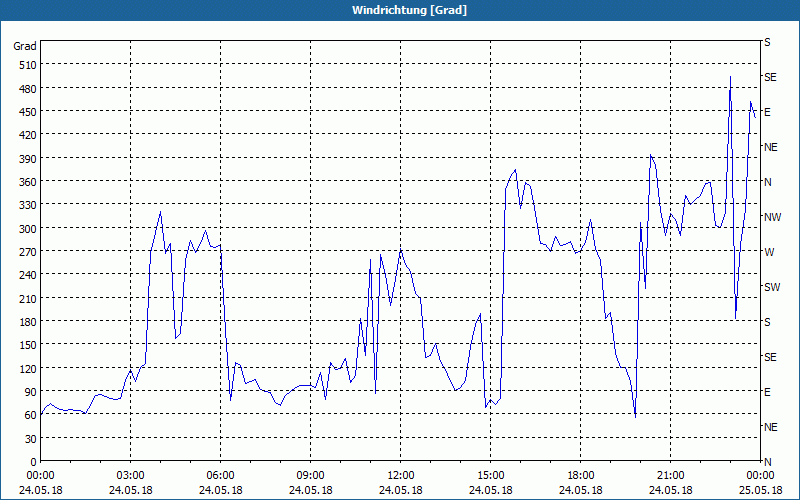The image size is (800, 500).
Task: Click the 03:00 time label
Action: [x=131, y=476]
